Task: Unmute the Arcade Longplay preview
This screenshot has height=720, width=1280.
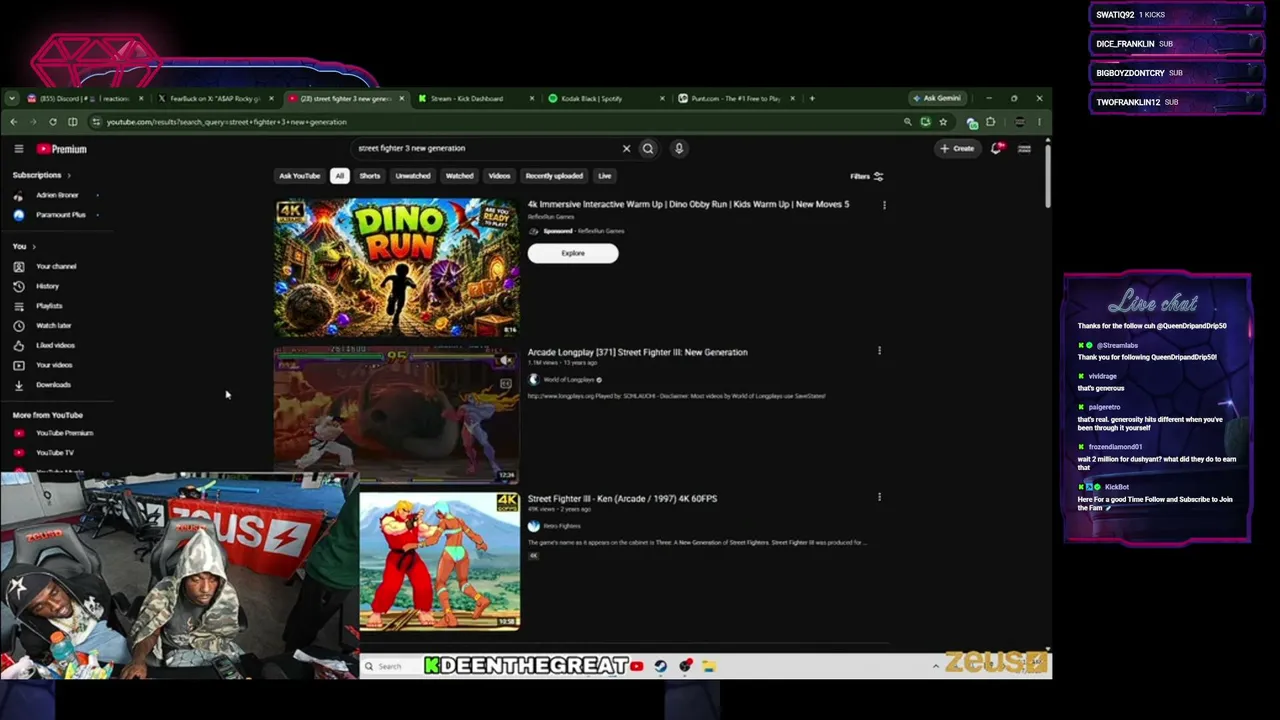Action: (506, 360)
